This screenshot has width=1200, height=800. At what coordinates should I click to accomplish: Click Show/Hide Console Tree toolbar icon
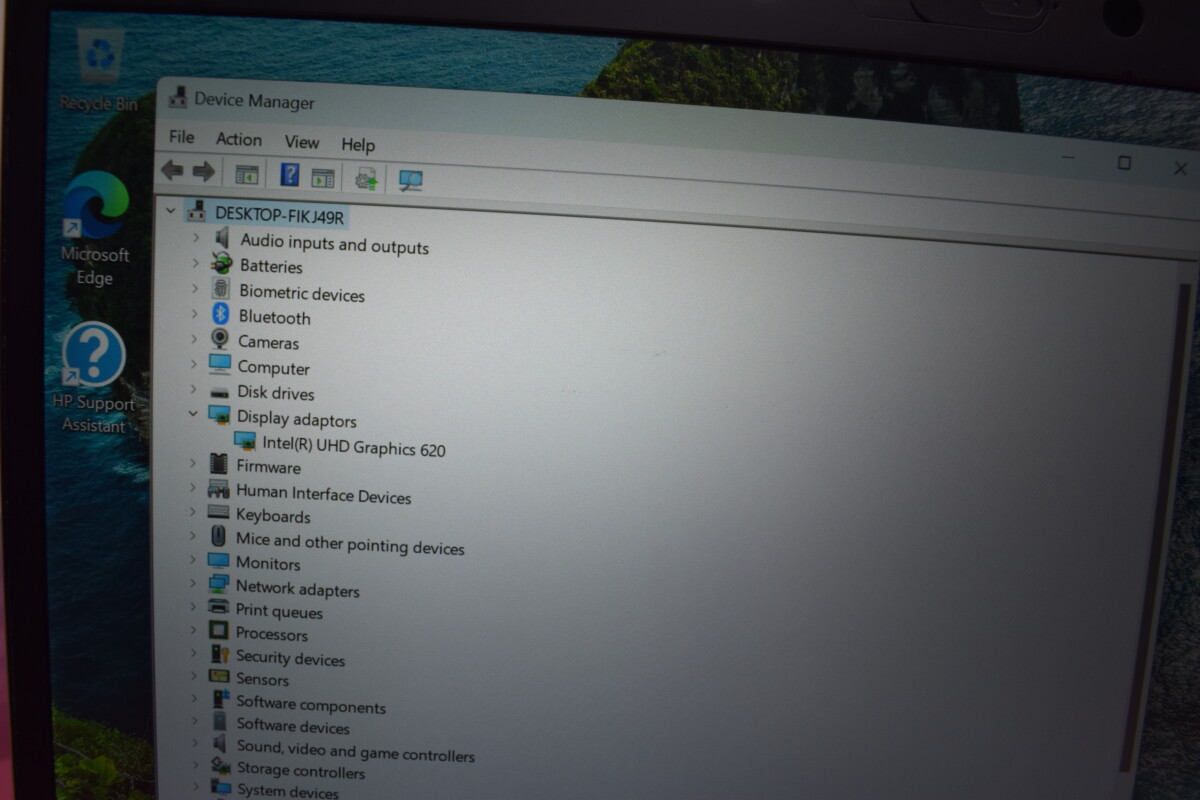tap(246, 175)
